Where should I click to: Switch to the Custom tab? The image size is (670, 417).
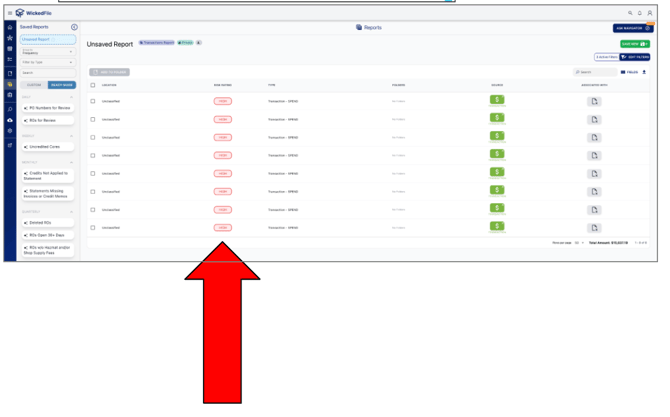click(x=34, y=85)
